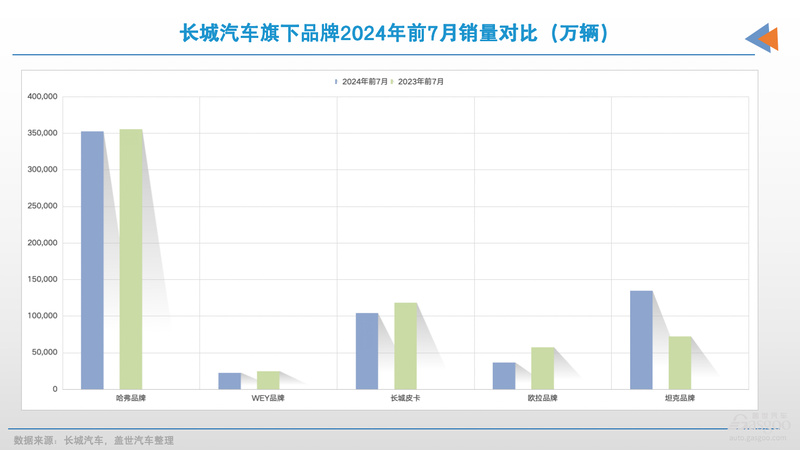
Task: Click the 欧拉品牌 axis label
Action: (543, 398)
